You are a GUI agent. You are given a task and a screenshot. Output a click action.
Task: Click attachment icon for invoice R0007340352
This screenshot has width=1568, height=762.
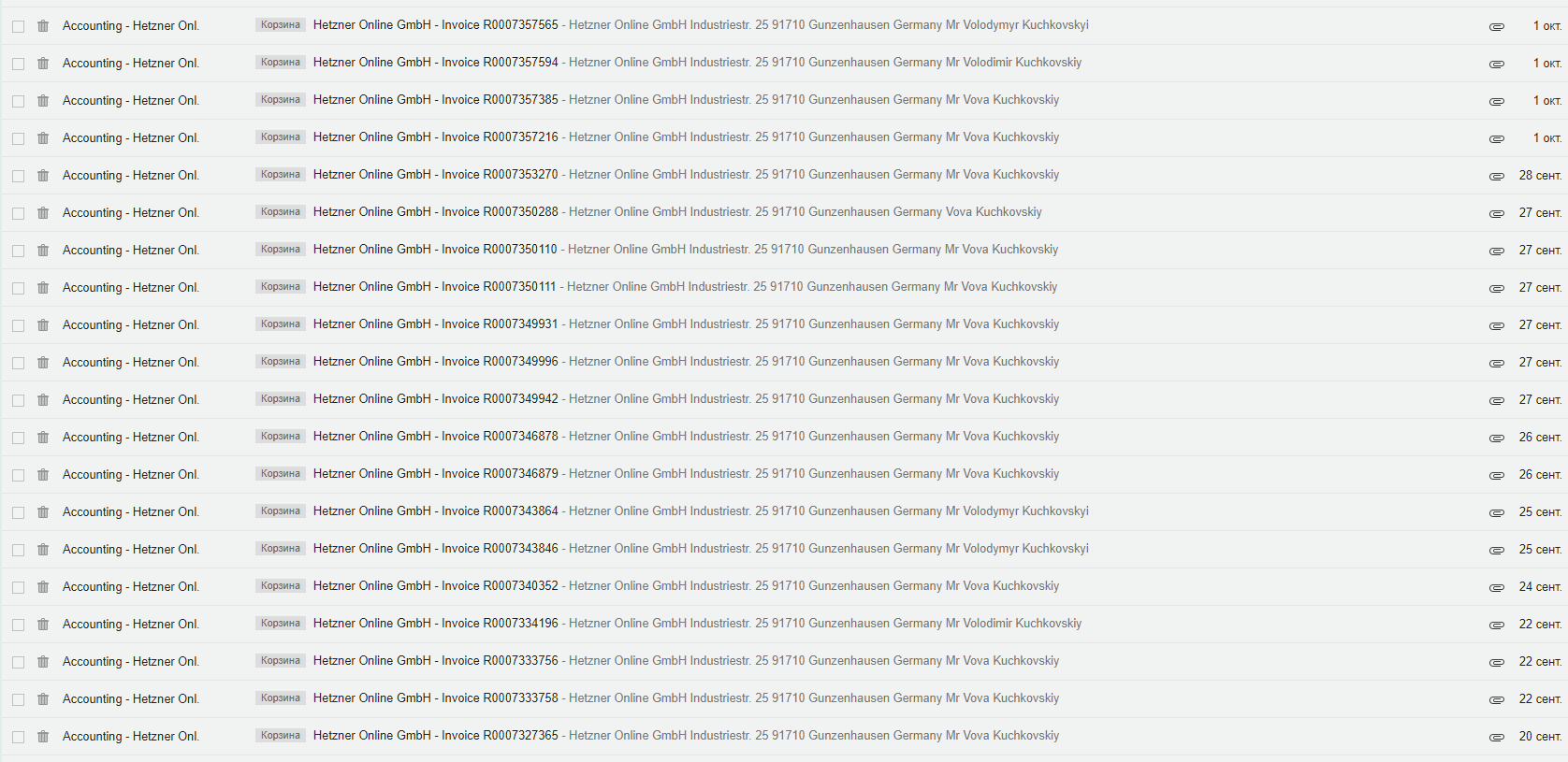(x=1496, y=588)
